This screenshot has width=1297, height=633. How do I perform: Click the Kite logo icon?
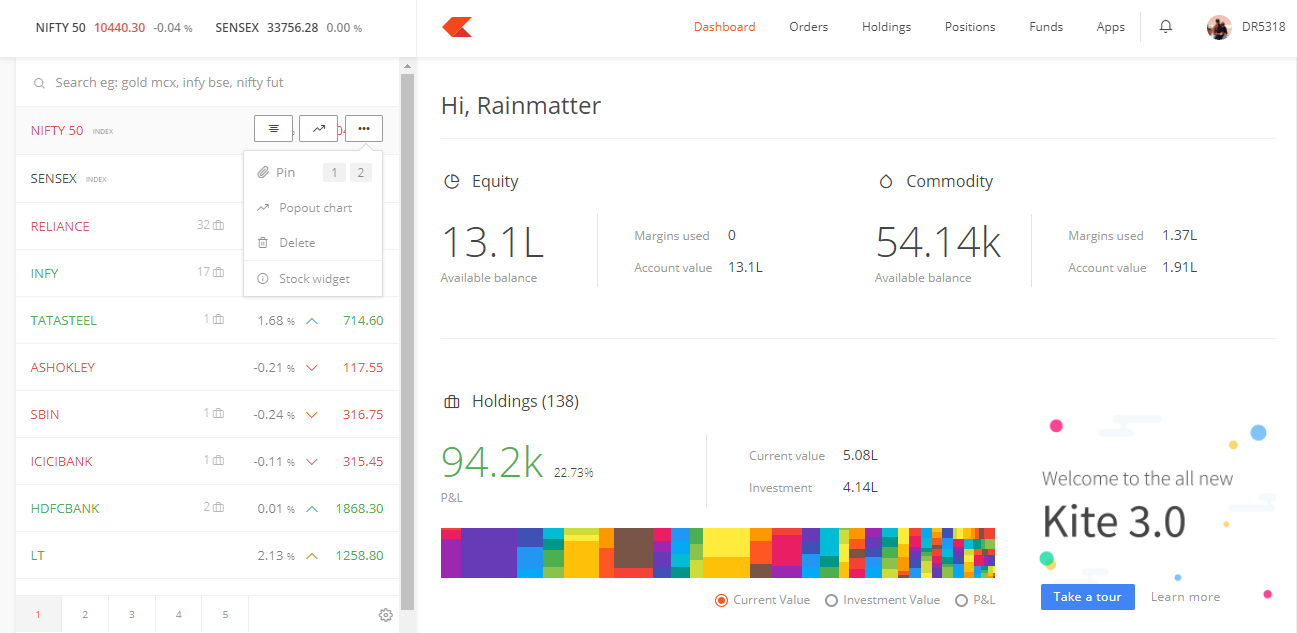point(457,27)
